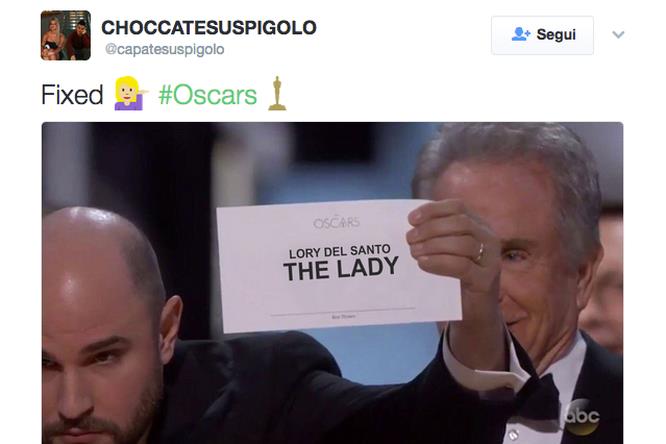
Task: Click the add-person icon inside Segui
Action: (521, 34)
